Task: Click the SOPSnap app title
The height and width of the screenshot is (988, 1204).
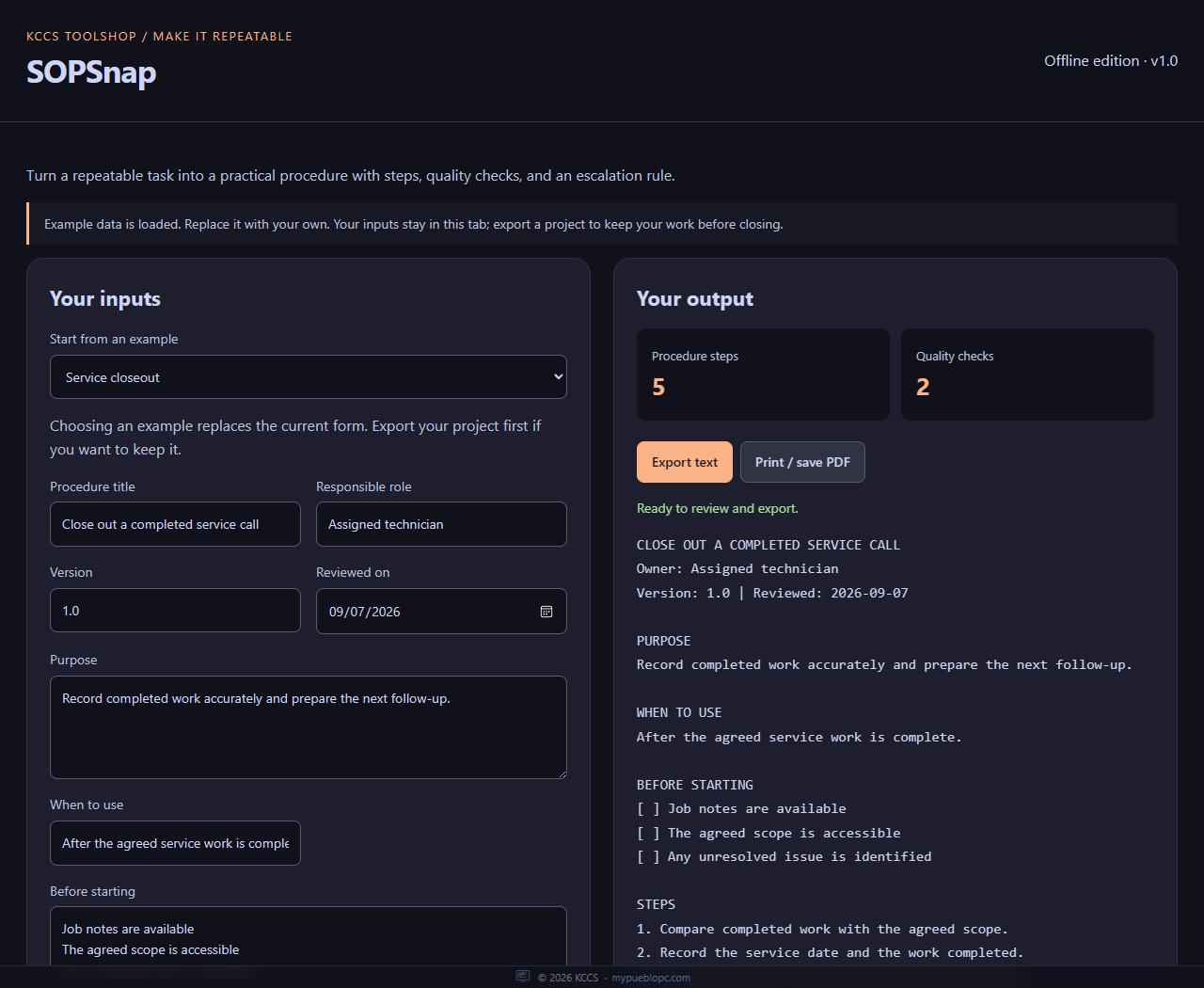Action: click(x=91, y=72)
